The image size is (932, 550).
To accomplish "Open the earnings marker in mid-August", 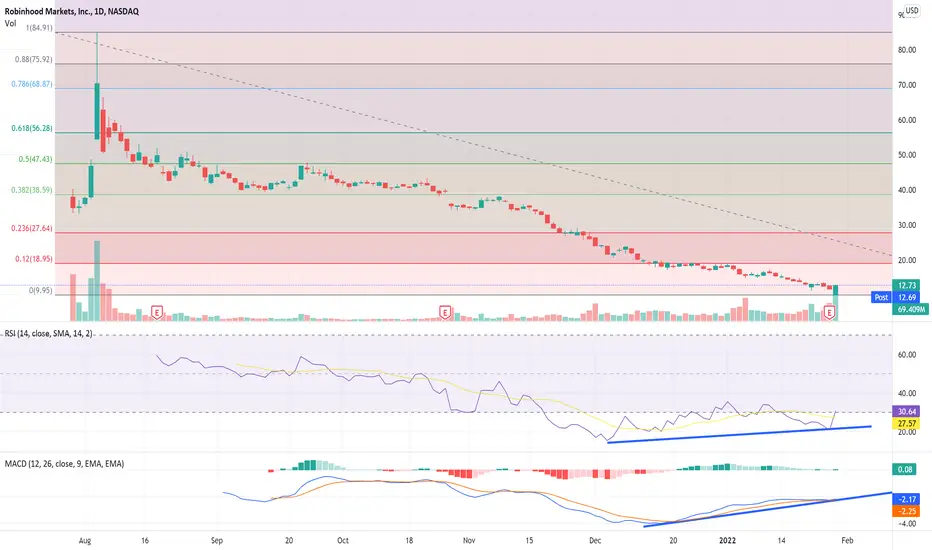I will [157, 312].
